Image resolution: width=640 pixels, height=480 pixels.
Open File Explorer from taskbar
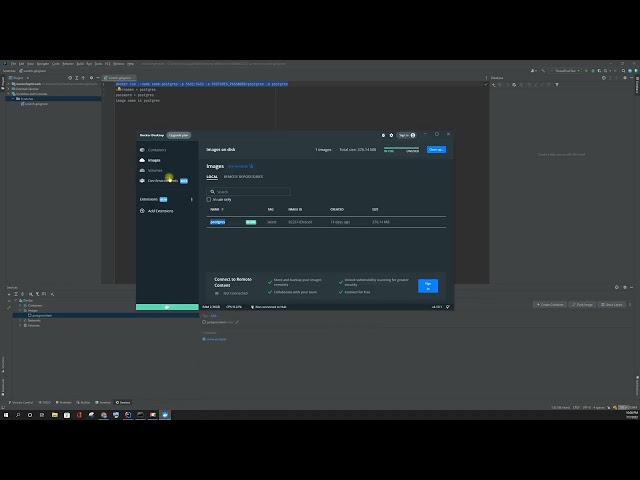[x=55, y=415]
